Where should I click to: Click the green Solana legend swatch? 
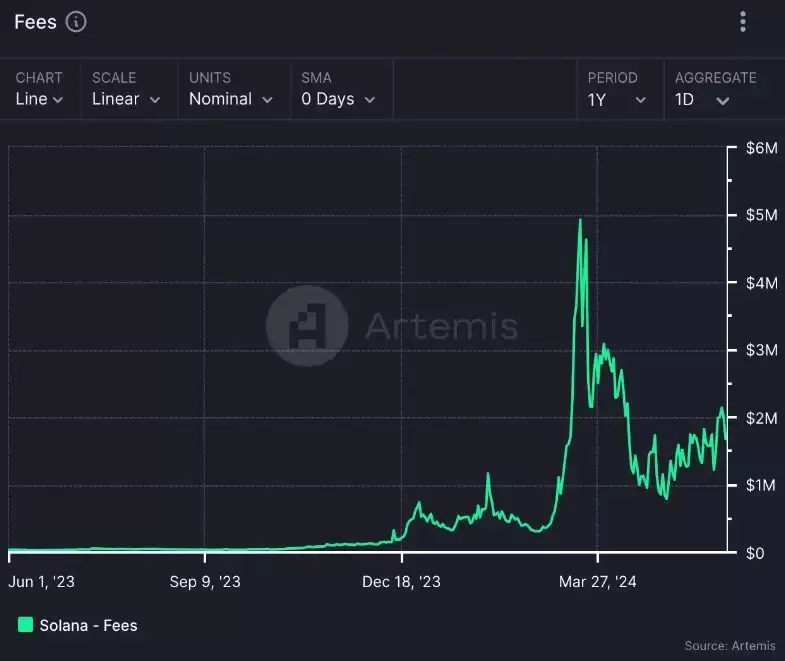(x=25, y=625)
